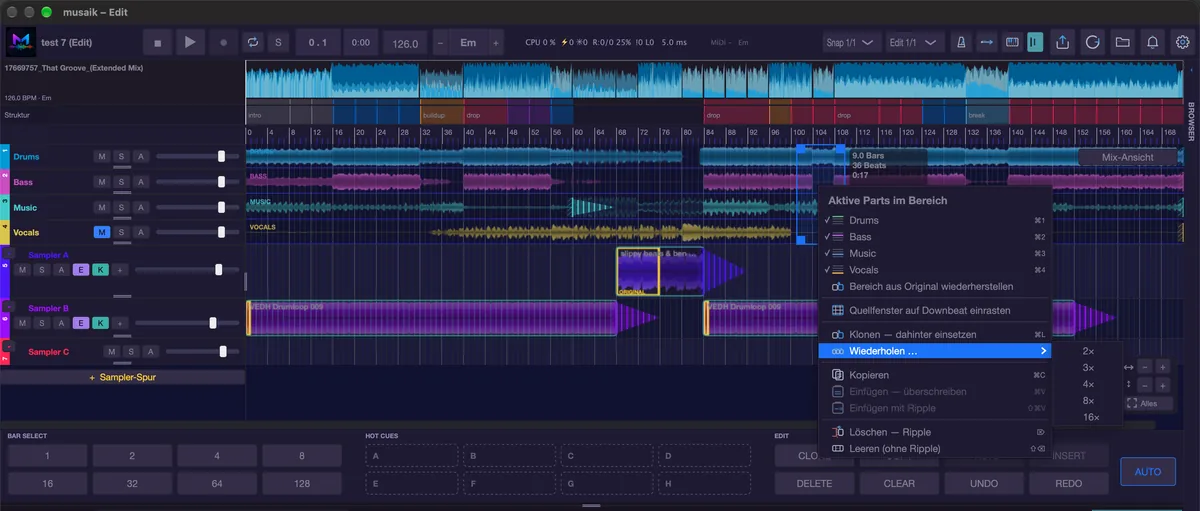Raise key with plus next to Em
Screen dimensions: 1200x511
[495, 43]
